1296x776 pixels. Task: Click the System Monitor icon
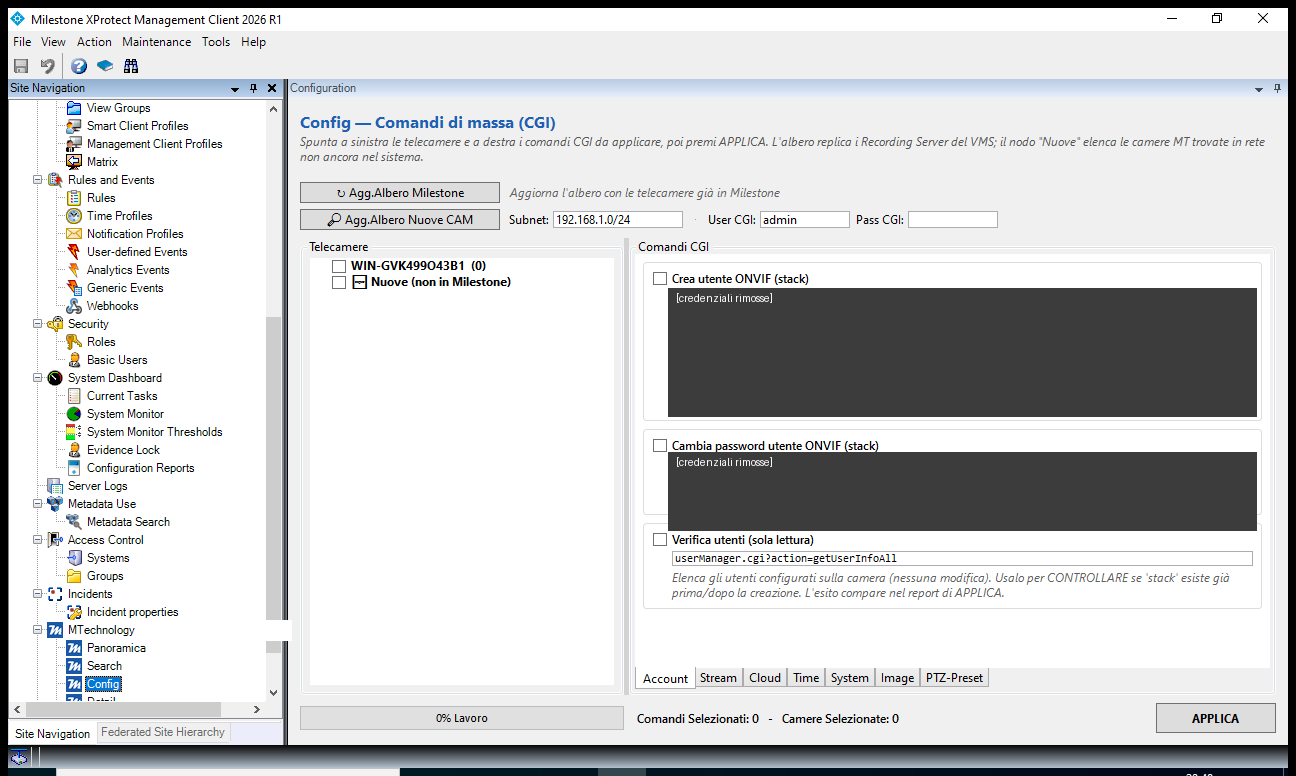point(74,414)
